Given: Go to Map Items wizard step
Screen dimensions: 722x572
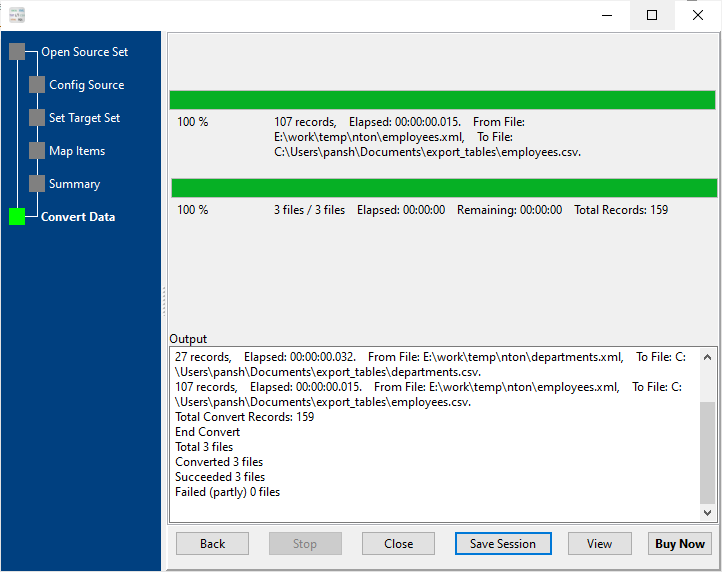Looking at the screenshot, I should pos(77,151).
